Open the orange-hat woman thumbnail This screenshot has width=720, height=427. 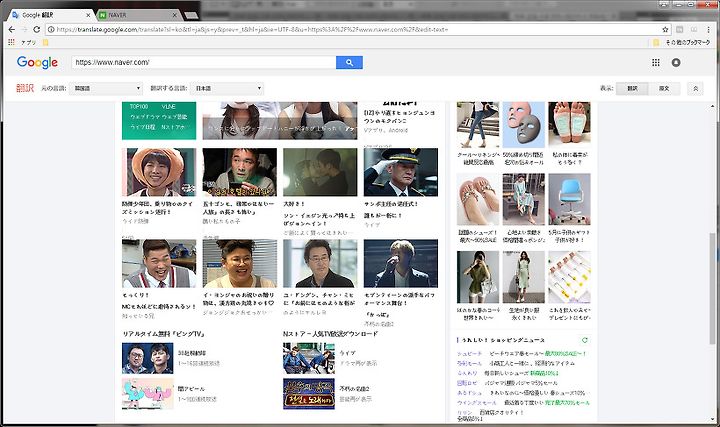pos(159,172)
